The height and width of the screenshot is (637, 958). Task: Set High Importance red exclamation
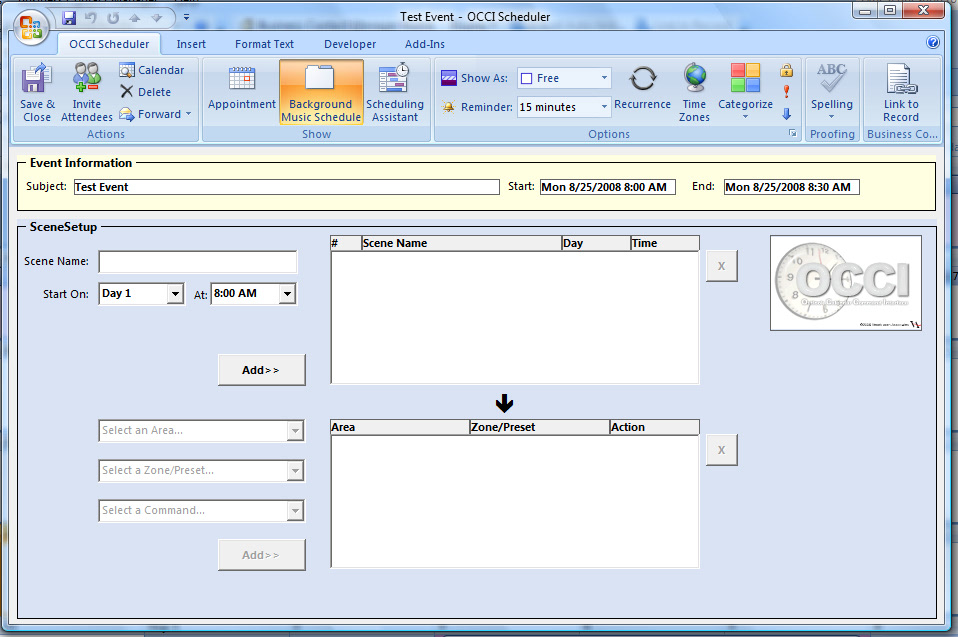(786, 92)
